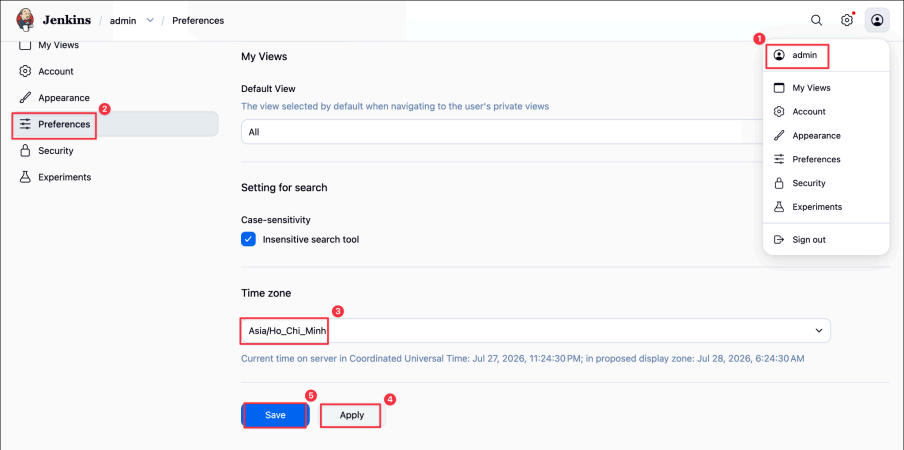Click the Default View label
The height and width of the screenshot is (450, 904).
click(268, 89)
